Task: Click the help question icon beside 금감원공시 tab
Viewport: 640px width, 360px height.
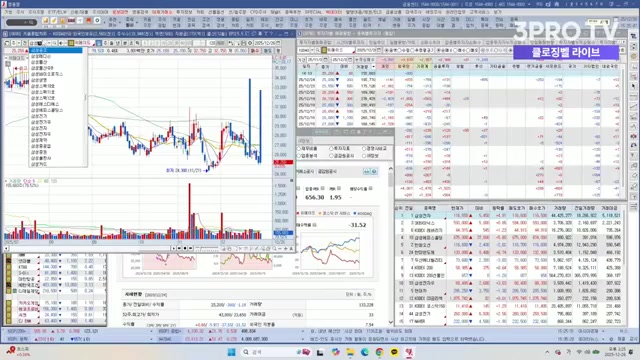Action: 374,171
